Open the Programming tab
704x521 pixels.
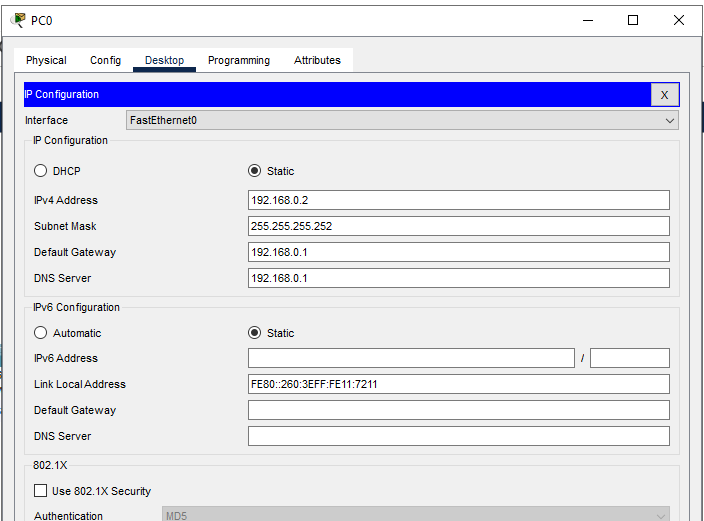(x=239, y=60)
